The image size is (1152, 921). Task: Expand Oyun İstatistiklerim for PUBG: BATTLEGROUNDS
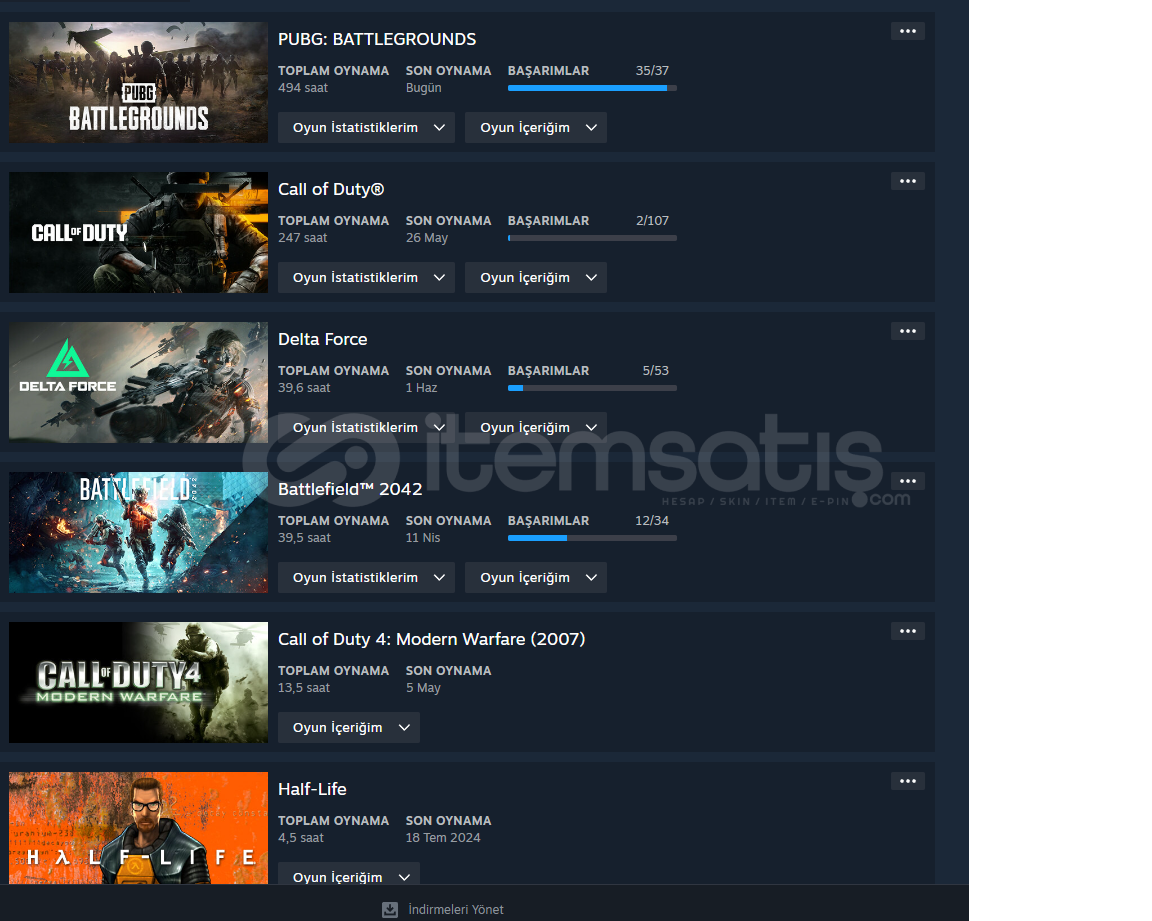pos(366,128)
